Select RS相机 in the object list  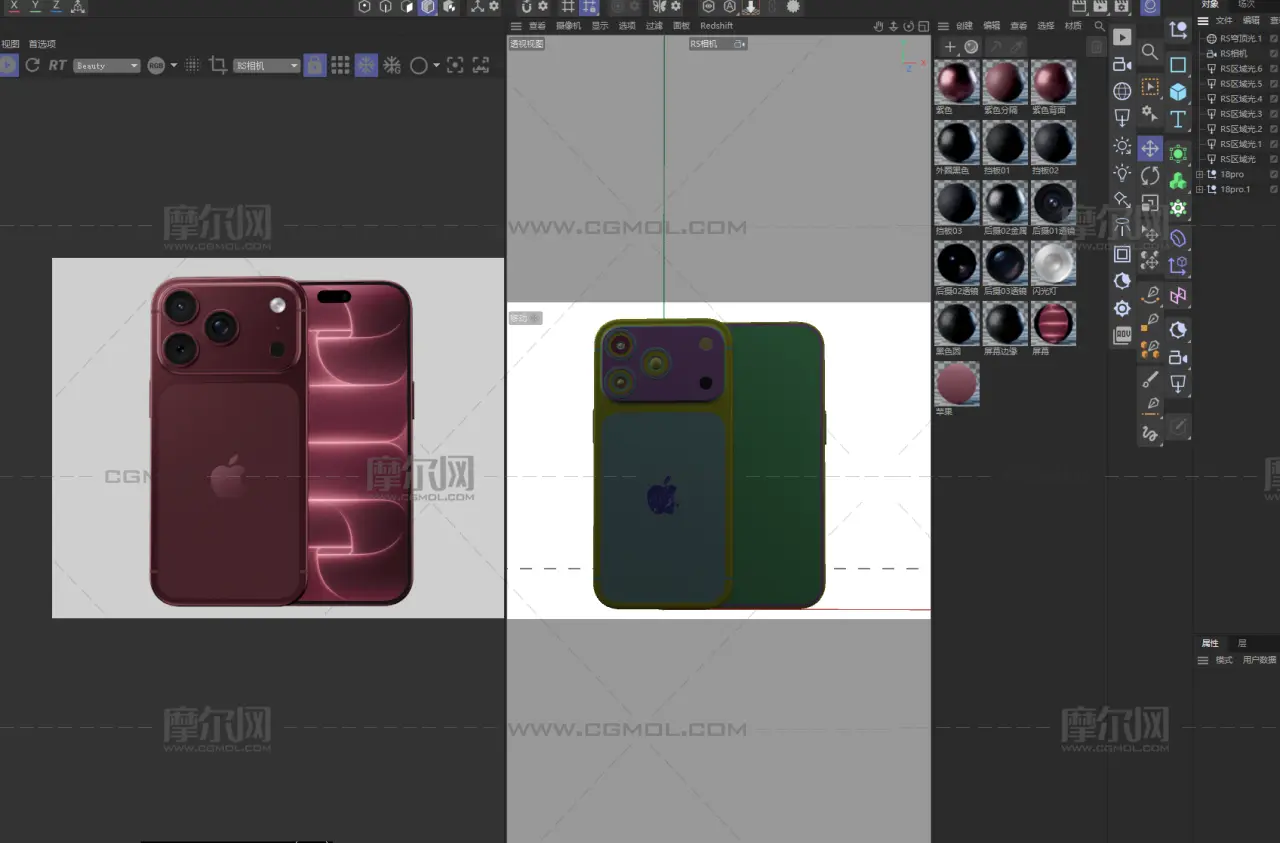(1233, 54)
